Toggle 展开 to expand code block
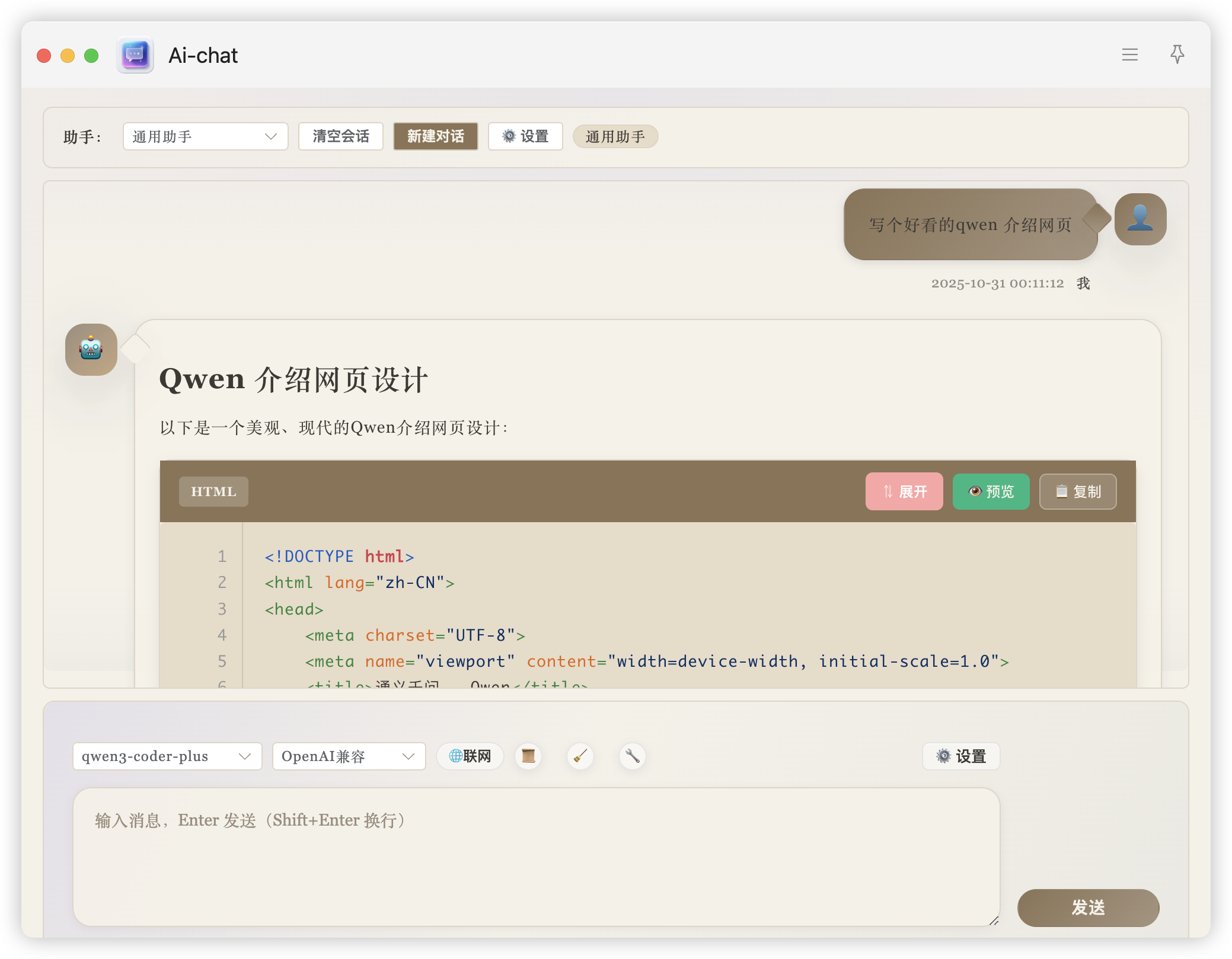This screenshot has width=1232, height=959. coord(904,491)
